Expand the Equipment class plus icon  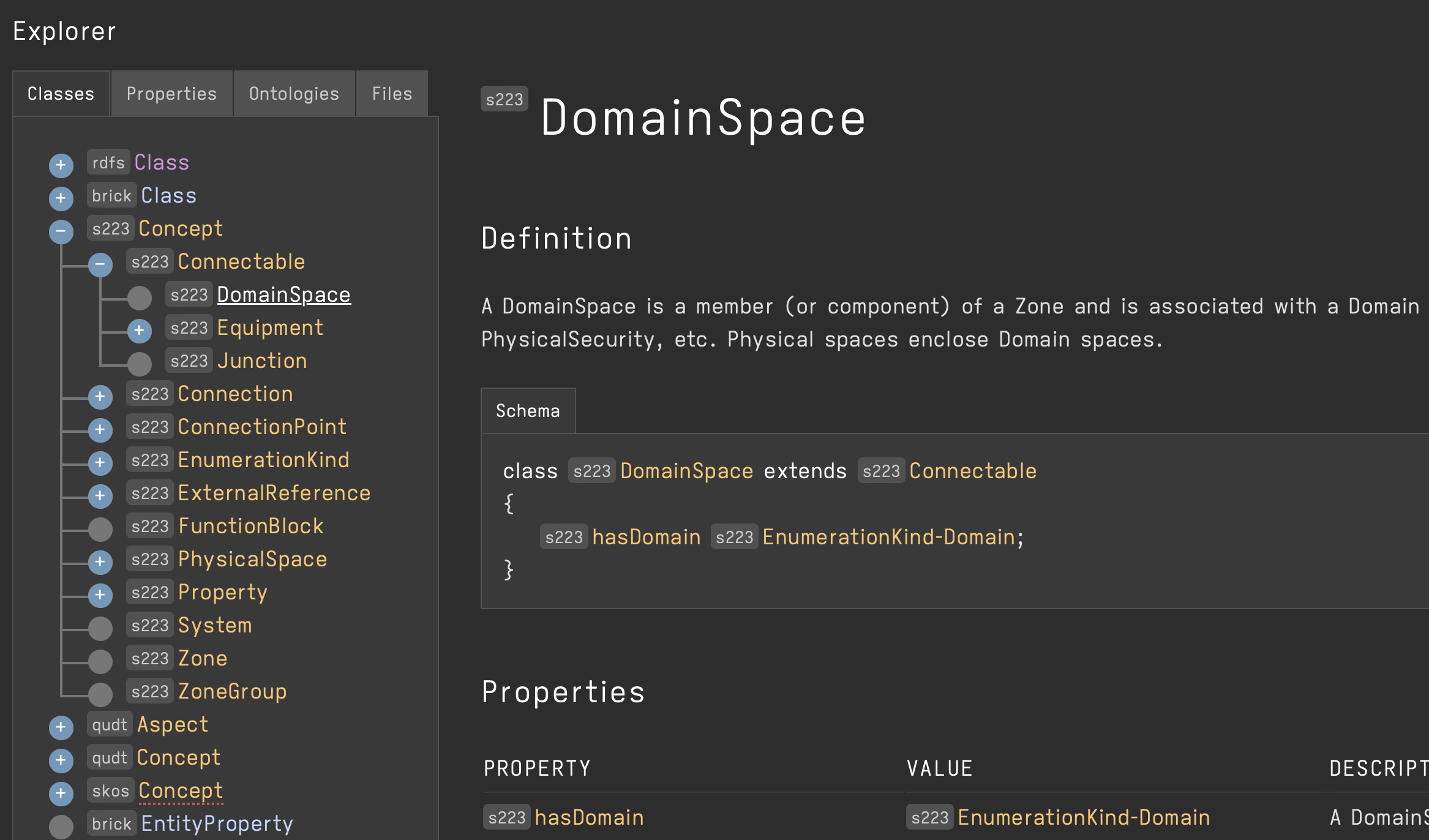(139, 330)
